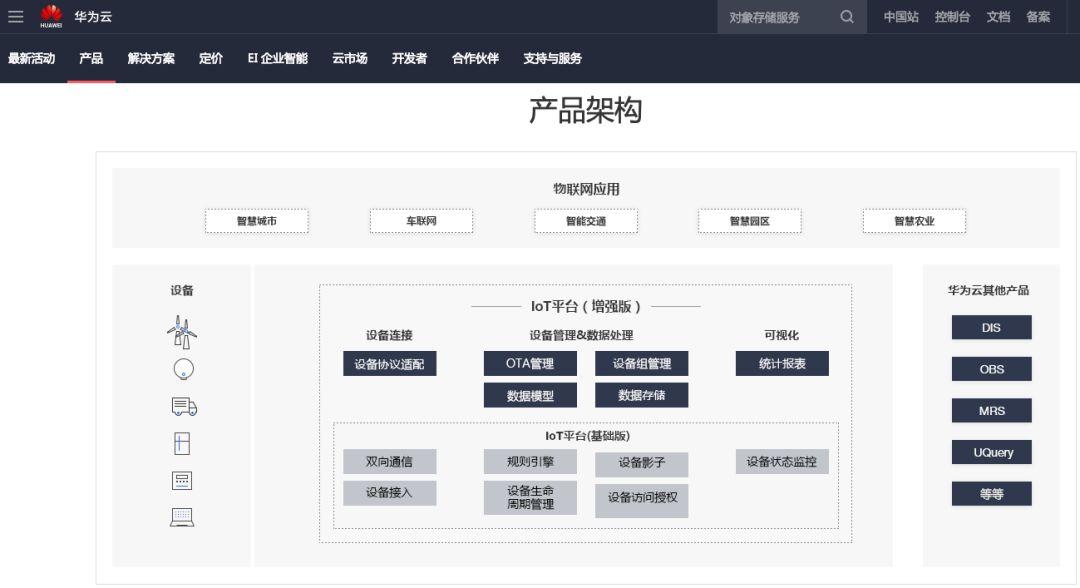Viewport: 1080px width, 588px height.
Task: Click the 设备管理&数据处理 column label
Action: click(581, 335)
